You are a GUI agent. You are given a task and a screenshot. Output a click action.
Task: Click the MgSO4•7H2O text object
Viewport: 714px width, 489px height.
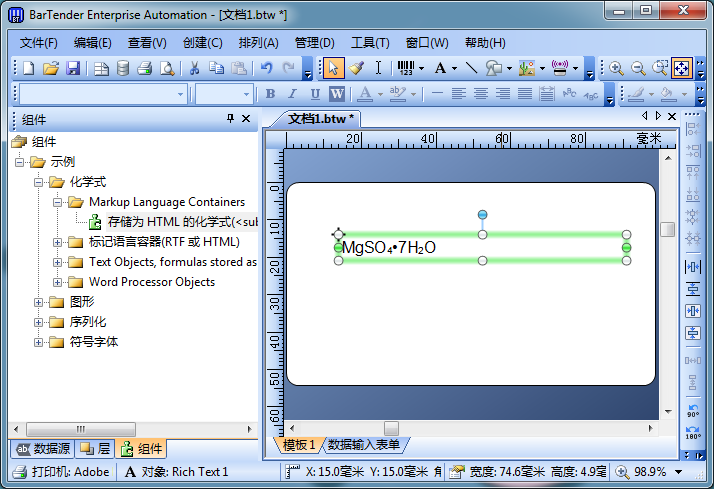(388, 248)
